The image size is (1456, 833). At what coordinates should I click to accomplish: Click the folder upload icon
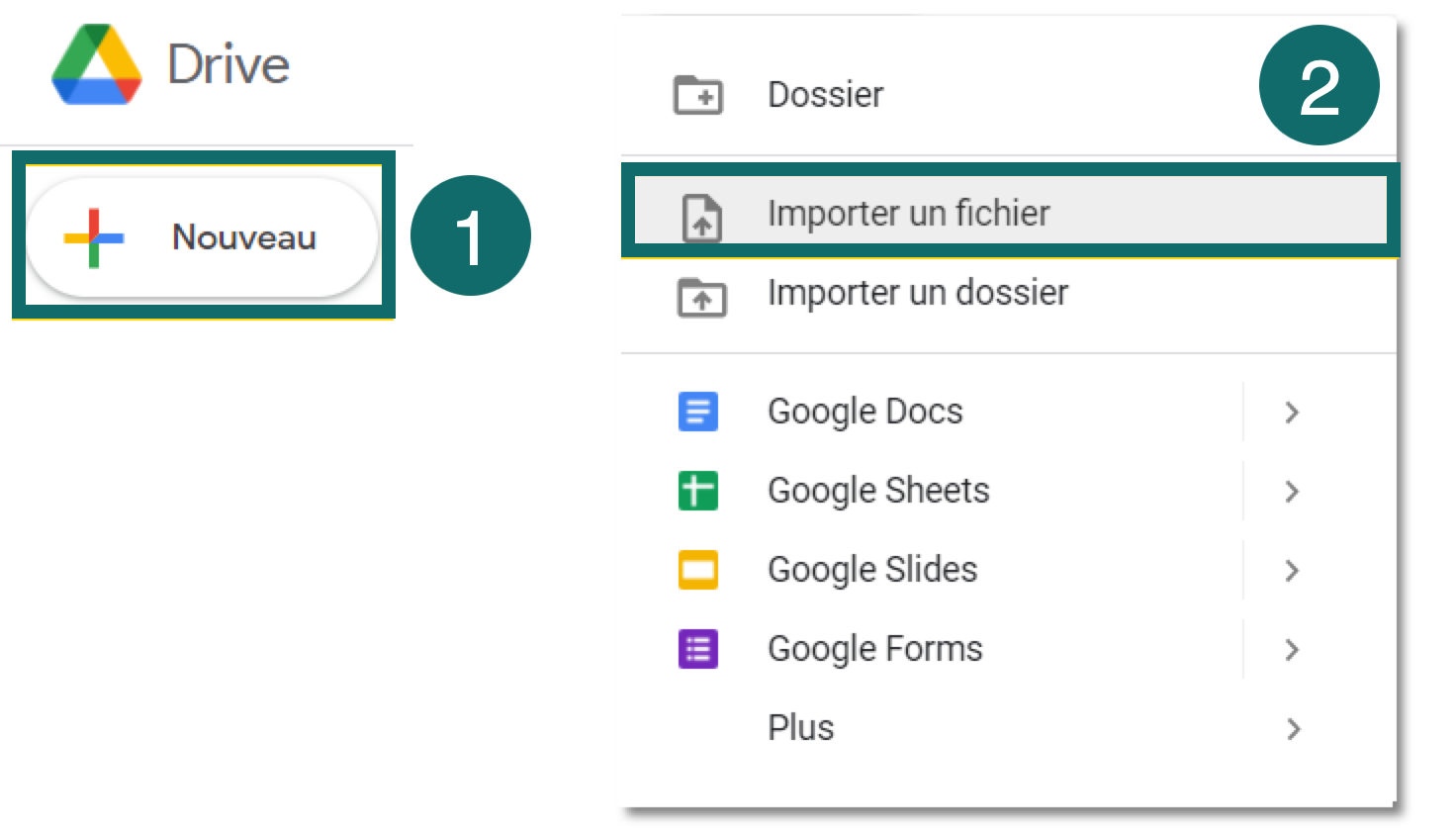(701, 297)
